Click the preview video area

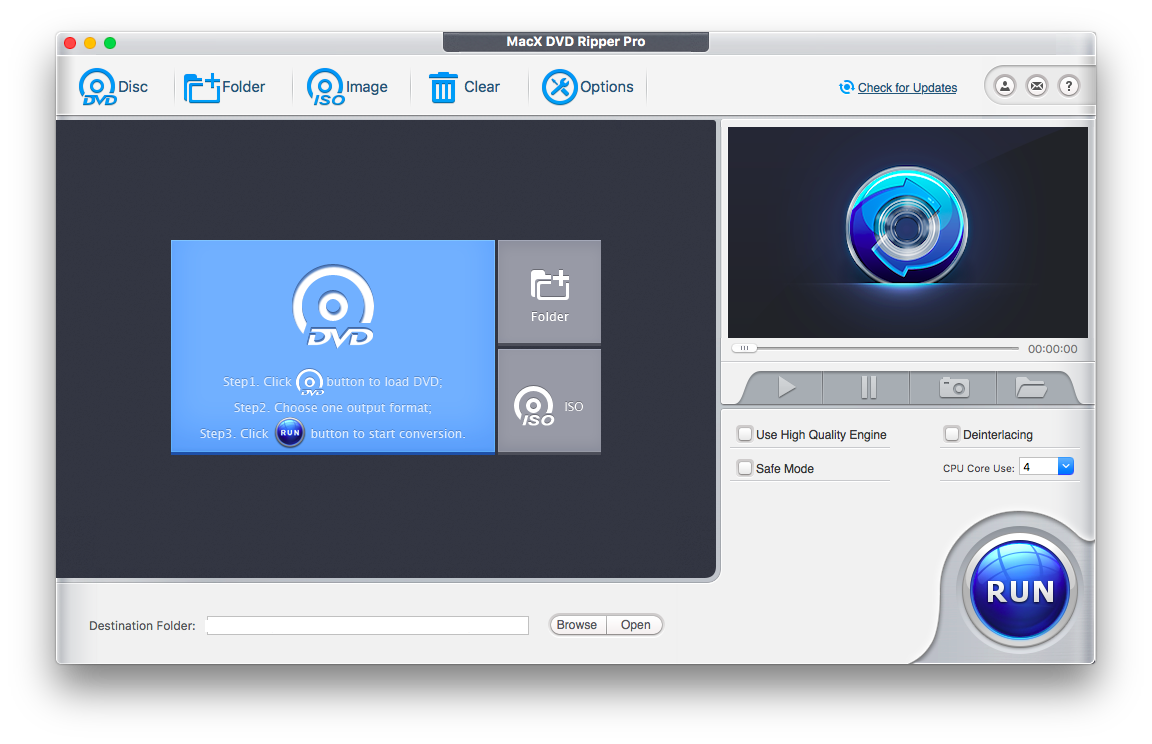click(x=907, y=232)
